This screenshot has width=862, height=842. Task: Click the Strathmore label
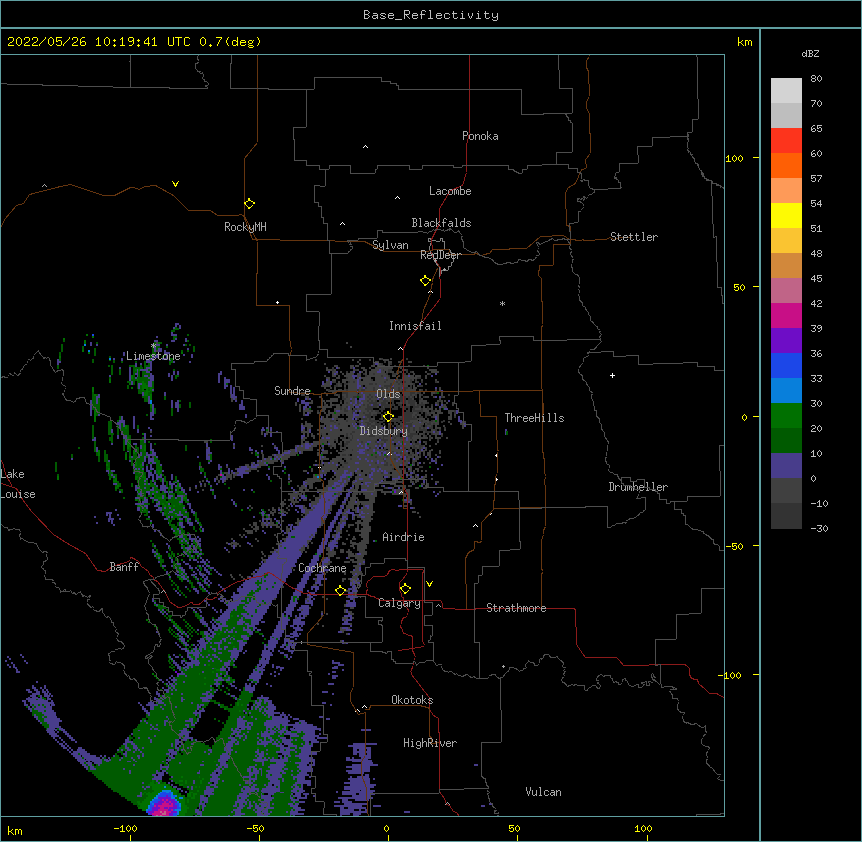click(516, 608)
